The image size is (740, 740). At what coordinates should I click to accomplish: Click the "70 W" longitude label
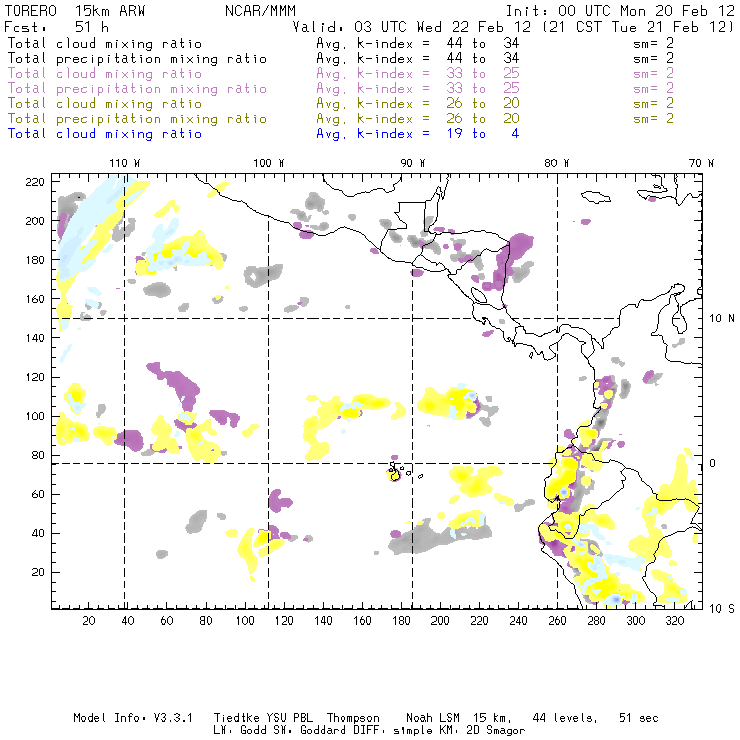pyautogui.click(x=701, y=163)
